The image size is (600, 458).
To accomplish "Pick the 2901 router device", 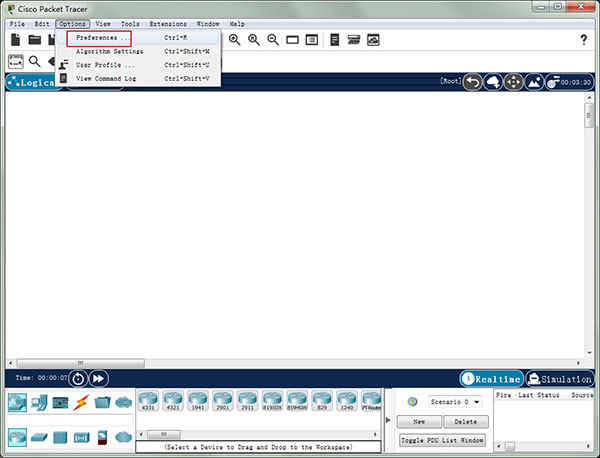I will point(223,401).
